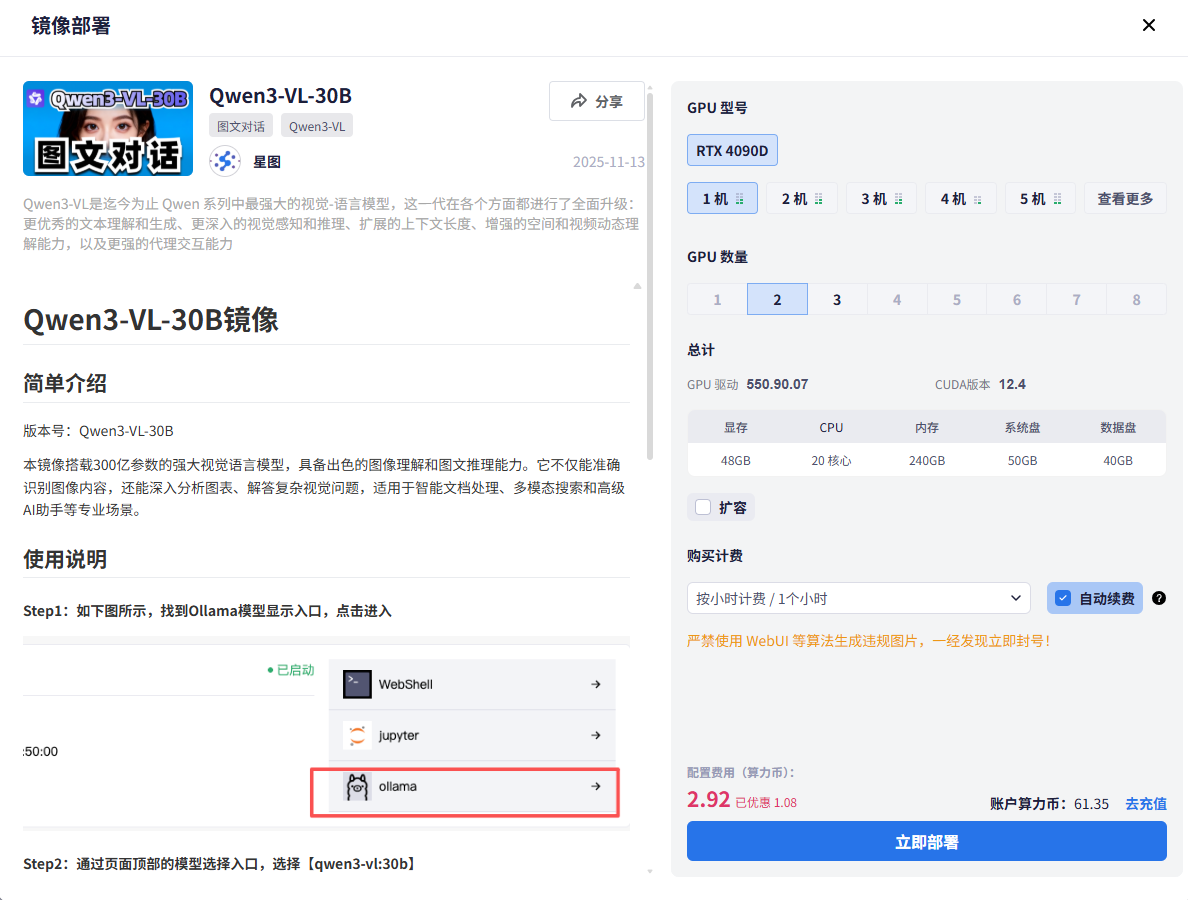This screenshot has height=900, width=1188.
Task: Open the 按小时计费 billing period dropdown
Action: 858,597
